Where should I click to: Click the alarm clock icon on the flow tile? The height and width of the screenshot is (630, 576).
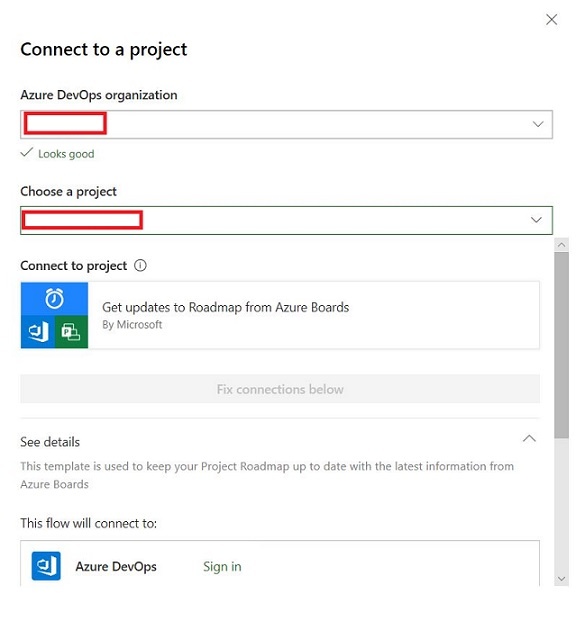click(x=54, y=299)
